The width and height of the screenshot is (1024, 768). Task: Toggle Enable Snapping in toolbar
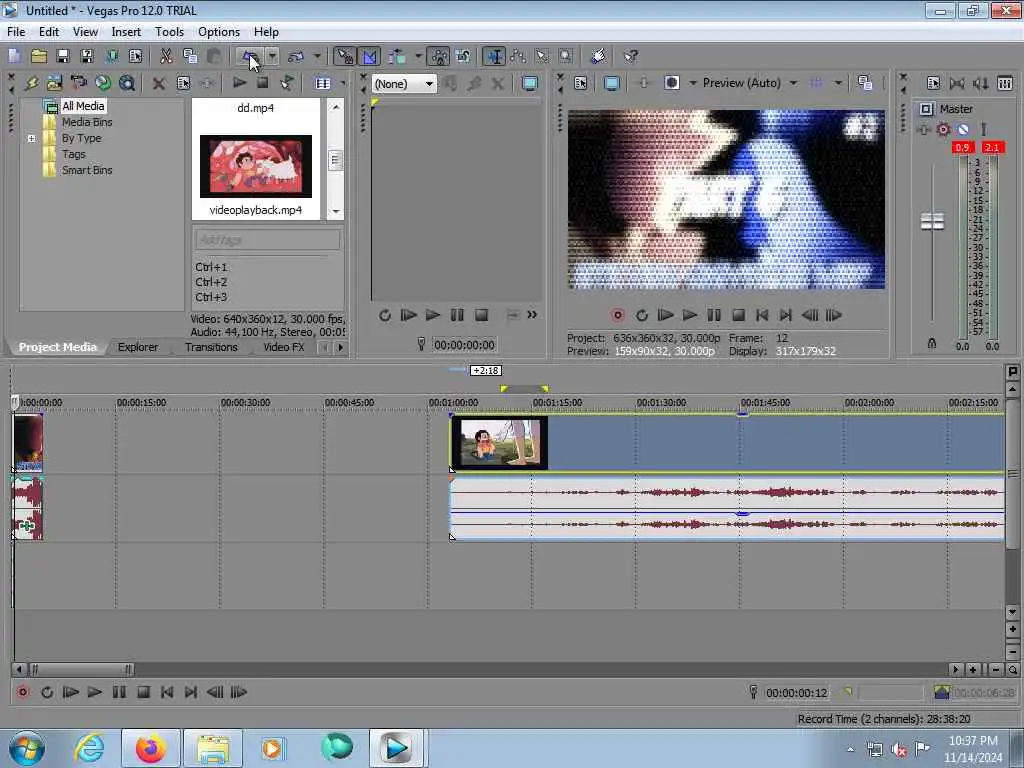344,57
